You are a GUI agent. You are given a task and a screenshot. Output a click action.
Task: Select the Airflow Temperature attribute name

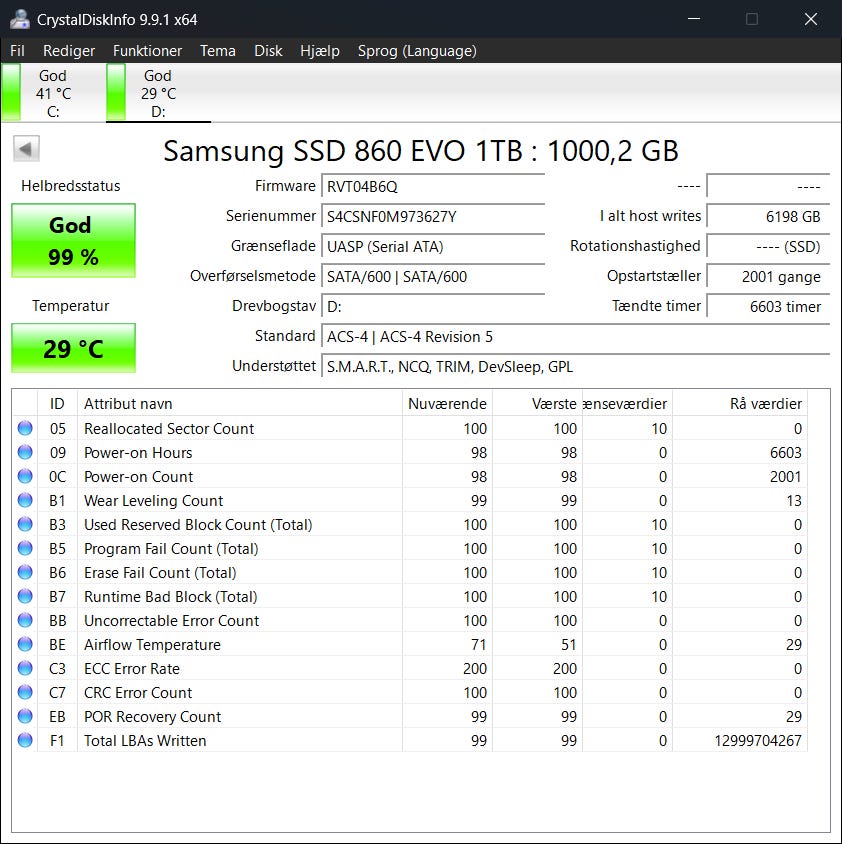click(152, 644)
